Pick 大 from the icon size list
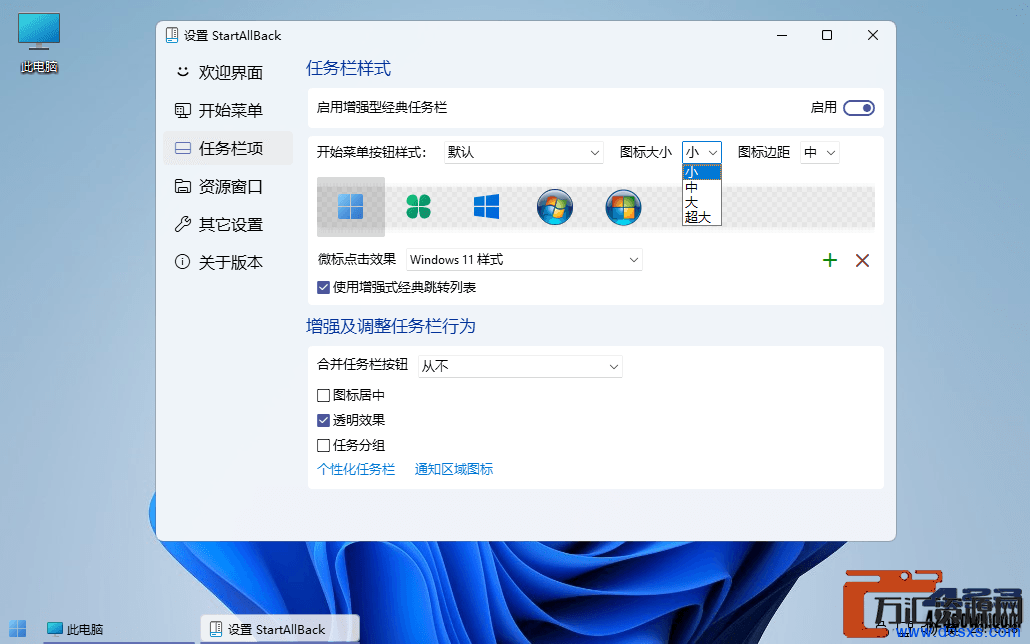 coord(702,202)
